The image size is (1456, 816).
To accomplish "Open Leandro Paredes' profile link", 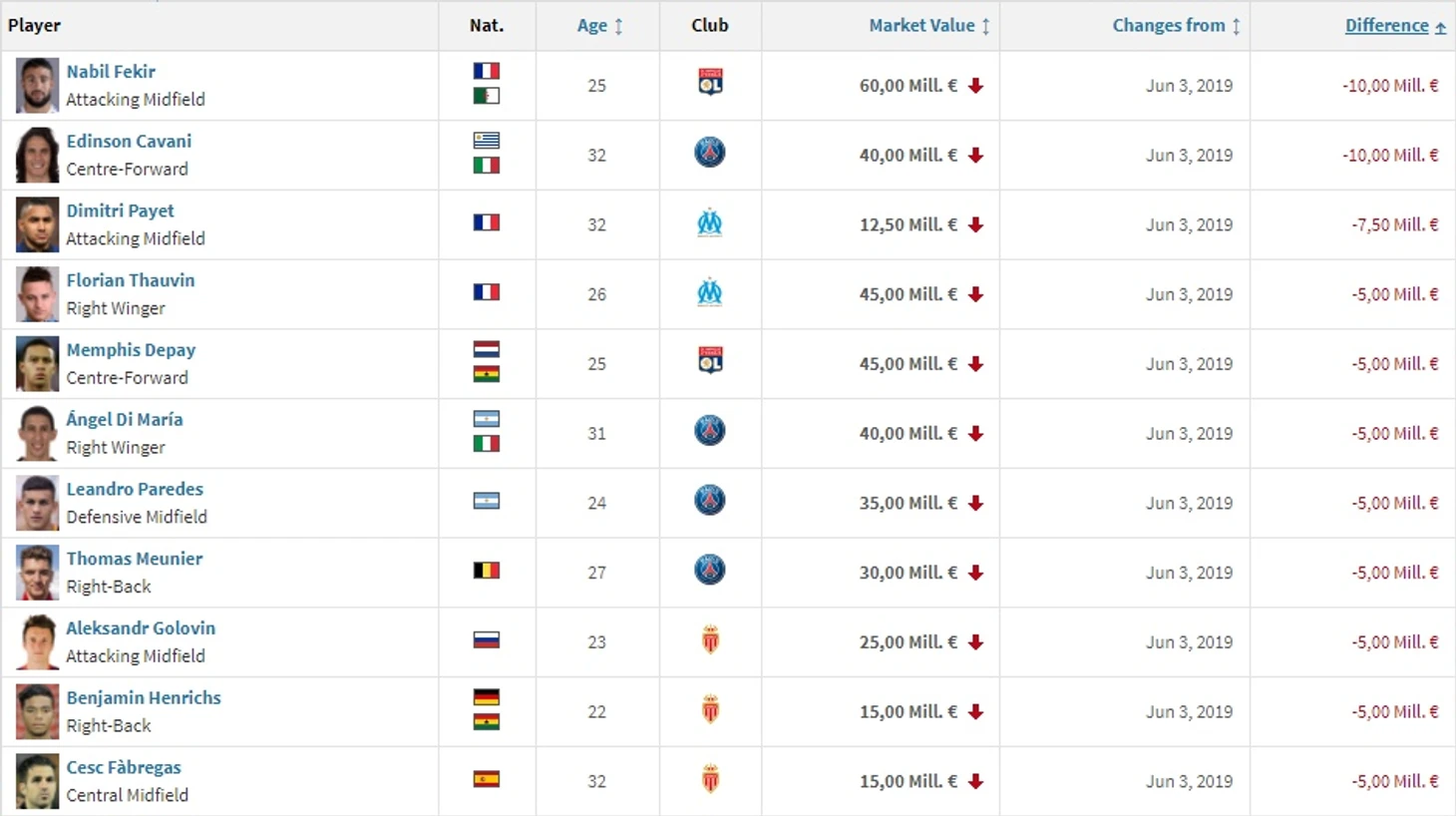I will pos(135,489).
